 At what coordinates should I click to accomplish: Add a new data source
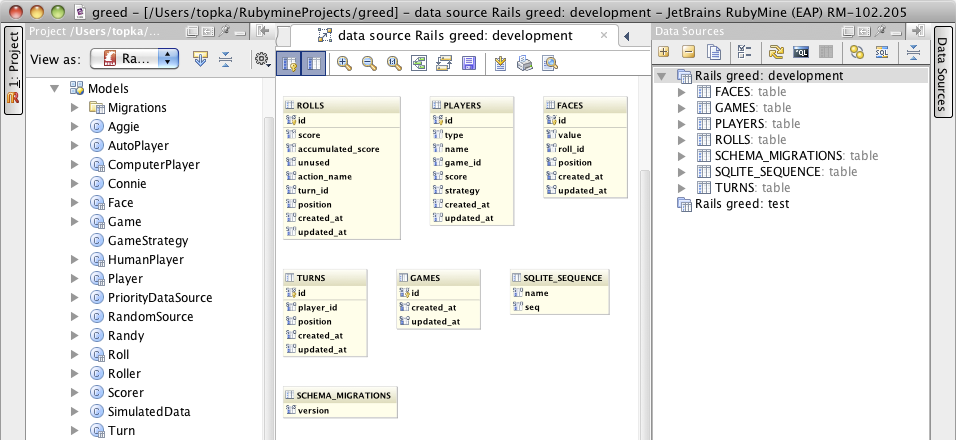(663, 52)
